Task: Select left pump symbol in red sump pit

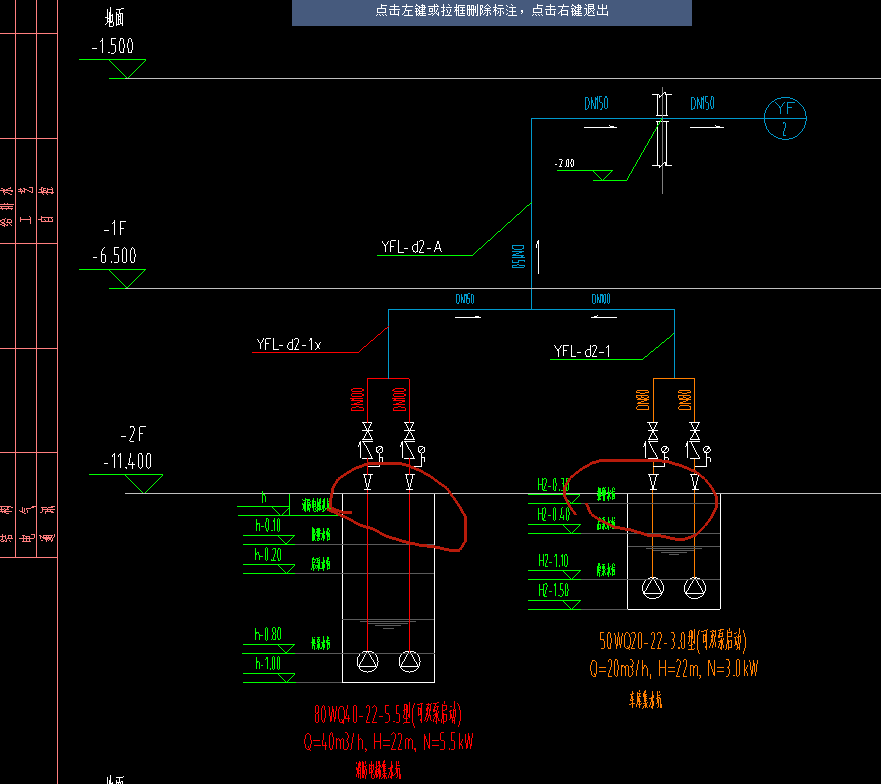Action: pos(367,661)
